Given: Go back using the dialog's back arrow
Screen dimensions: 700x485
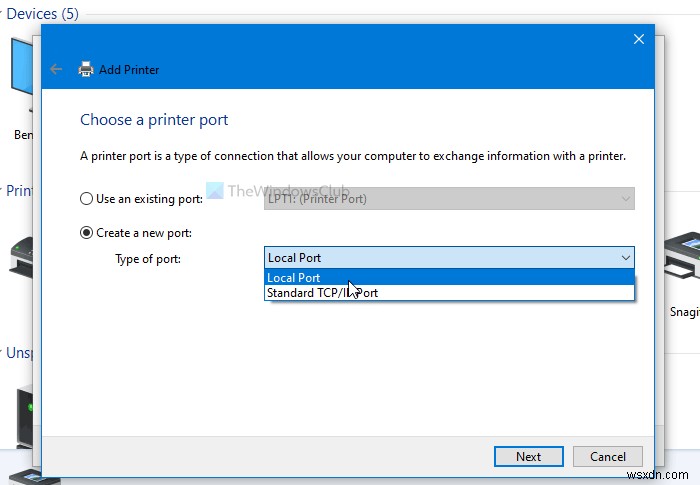Looking at the screenshot, I should click(x=56, y=70).
